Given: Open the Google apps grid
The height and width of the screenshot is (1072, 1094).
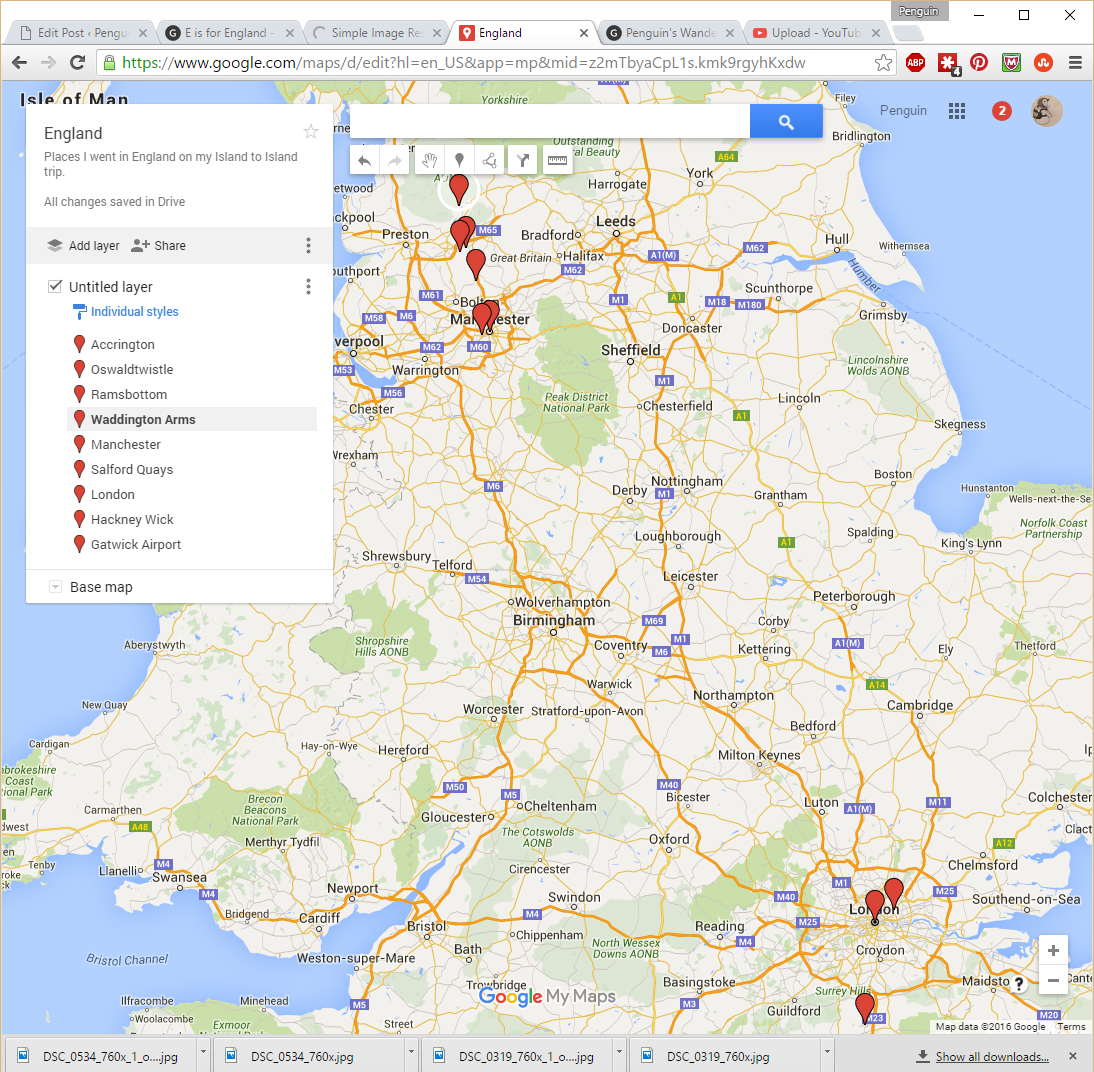Looking at the screenshot, I should [x=957, y=111].
